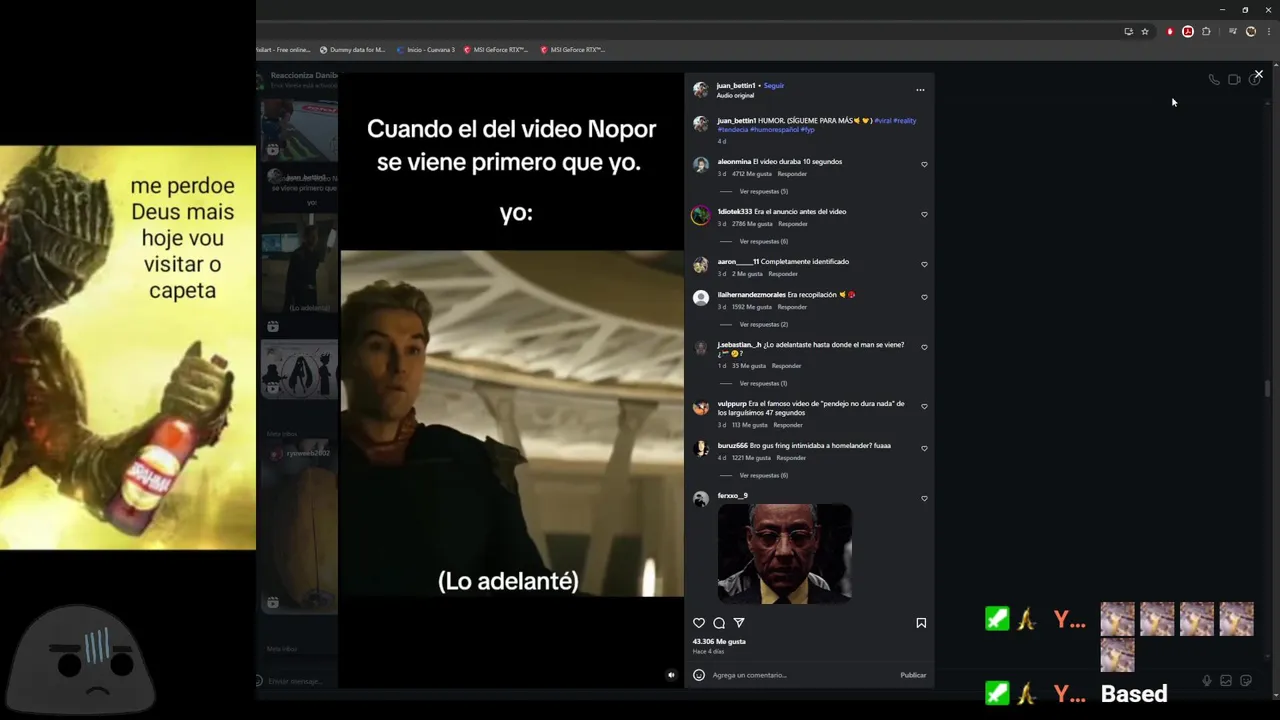Open first 'MSI GeForce RTX' bookmark
Screen dimensions: 1280x720
(x=496, y=50)
